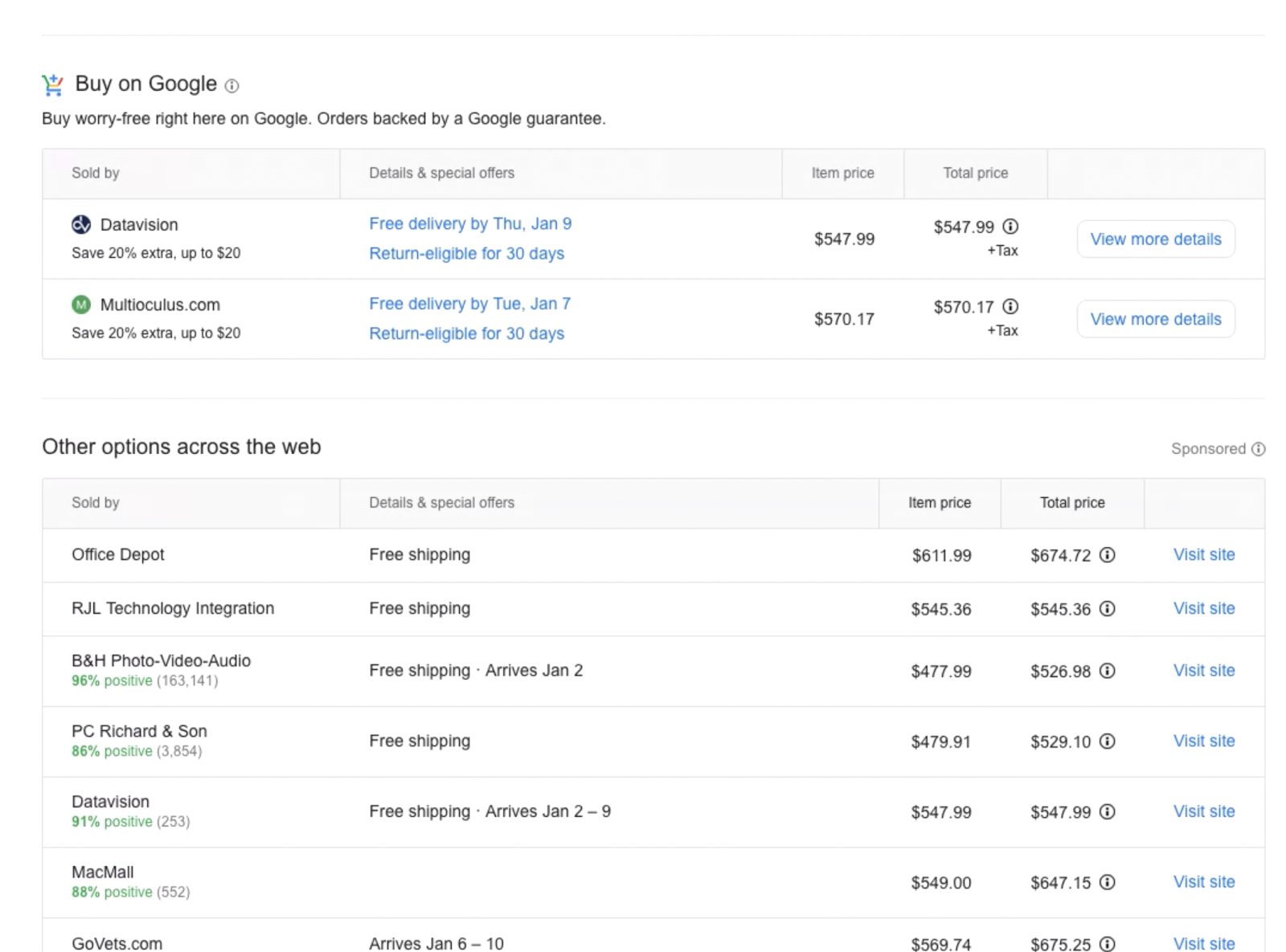Click the $611.99 Office Depot item price

pos(941,555)
